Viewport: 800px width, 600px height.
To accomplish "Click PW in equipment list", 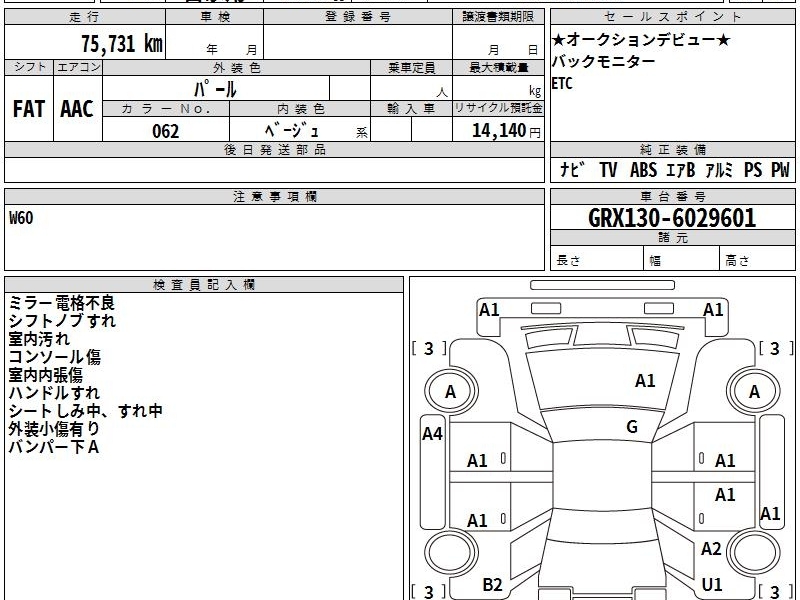I will point(780,169).
